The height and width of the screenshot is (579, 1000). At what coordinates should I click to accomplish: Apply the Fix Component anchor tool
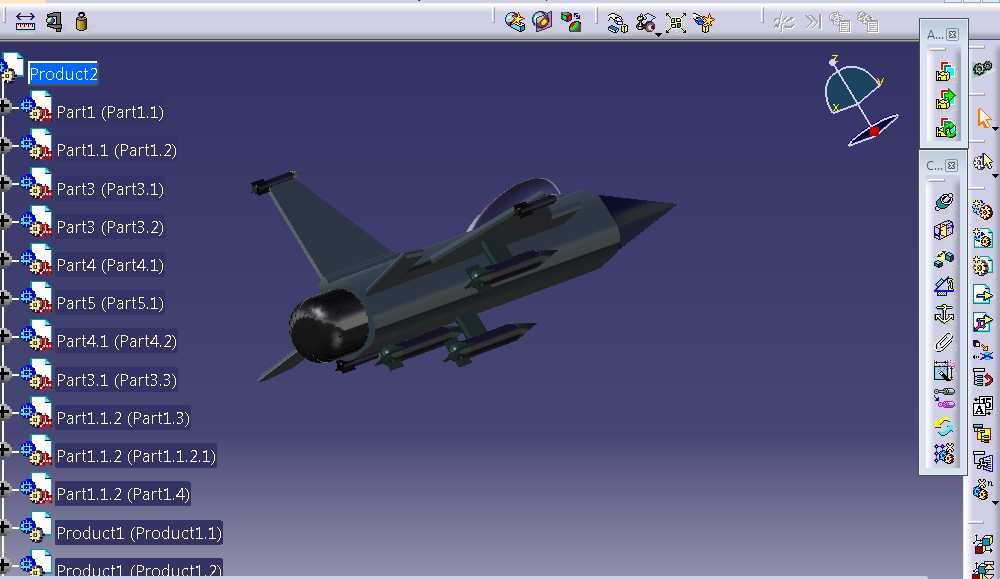tap(944, 314)
